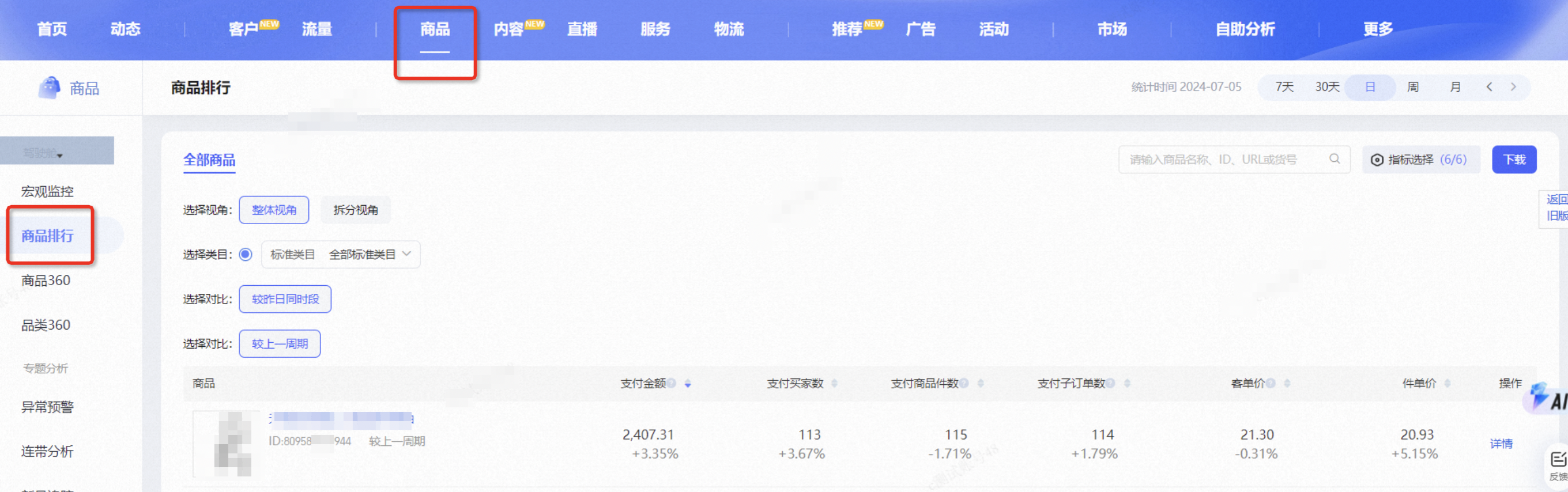Click help icon next to 支付金额
The height and width of the screenshot is (492, 1568).
pyautogui.click(x=671, y=383)
